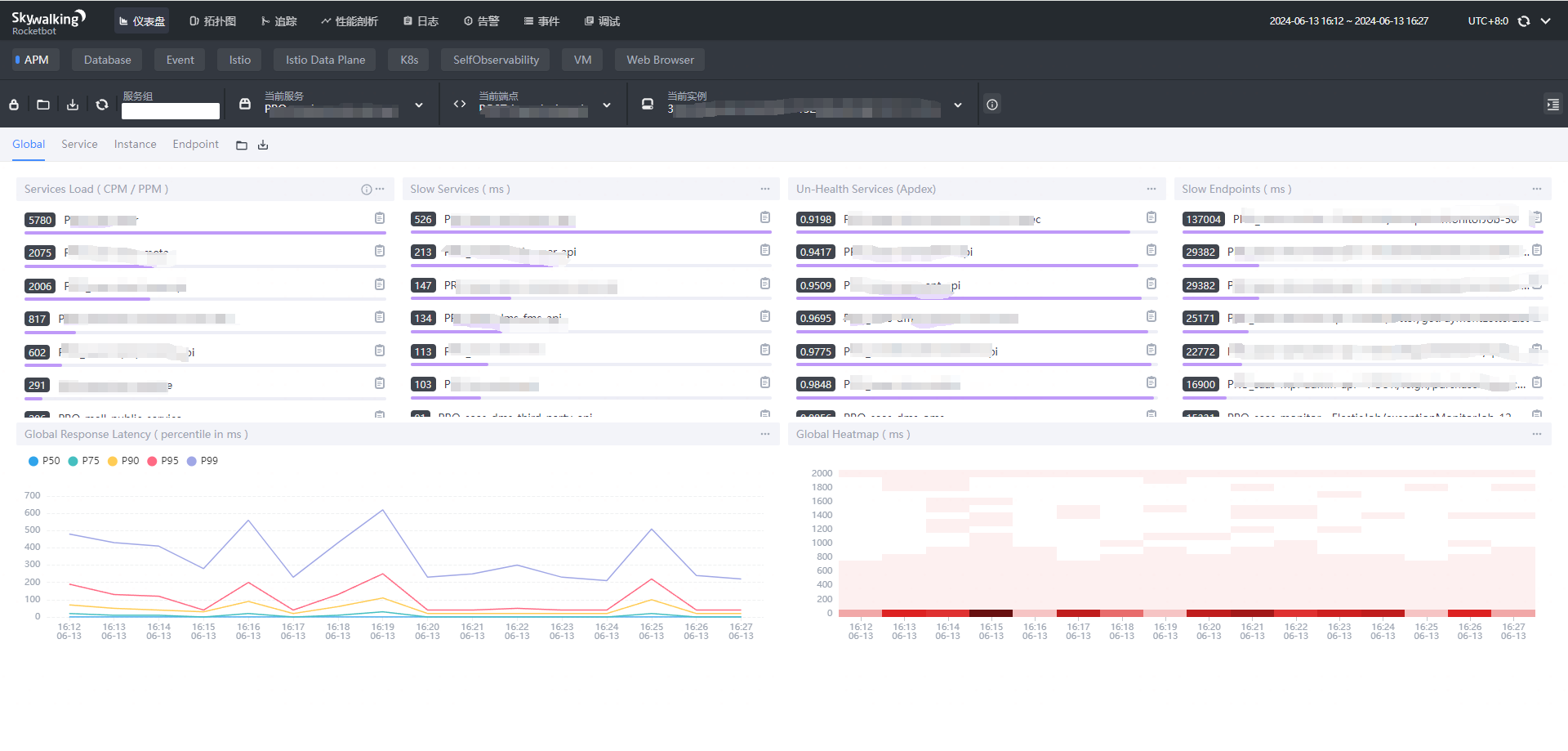Copy endpoint name with 16900 ms
Viewport: 1568px width, 751px height.
pos(1537,382)
